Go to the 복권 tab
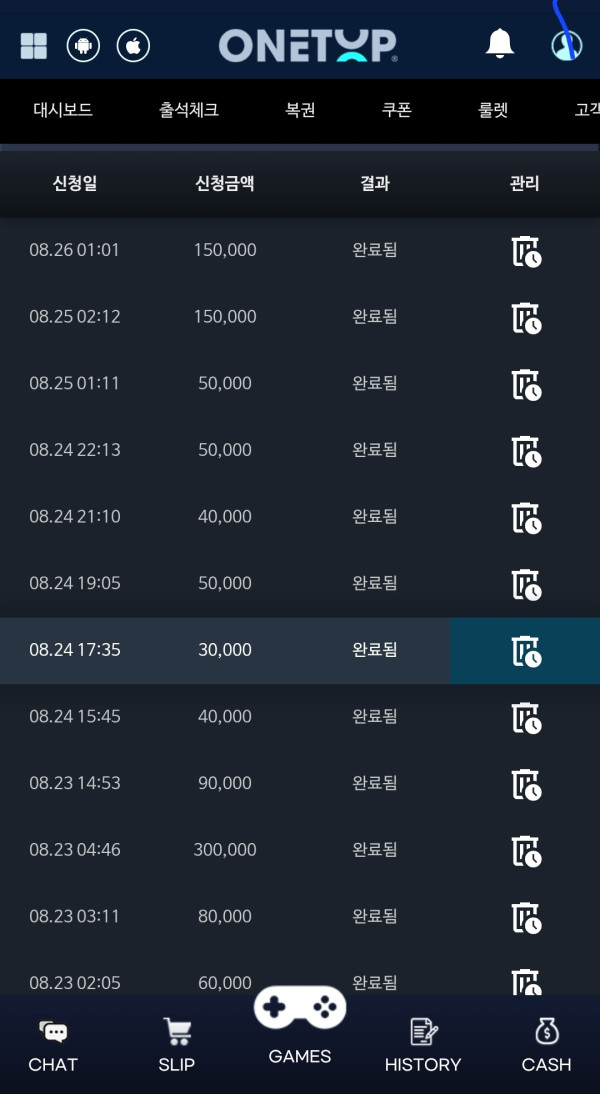This screenshot has height=1094, width=600. point(300,110)
